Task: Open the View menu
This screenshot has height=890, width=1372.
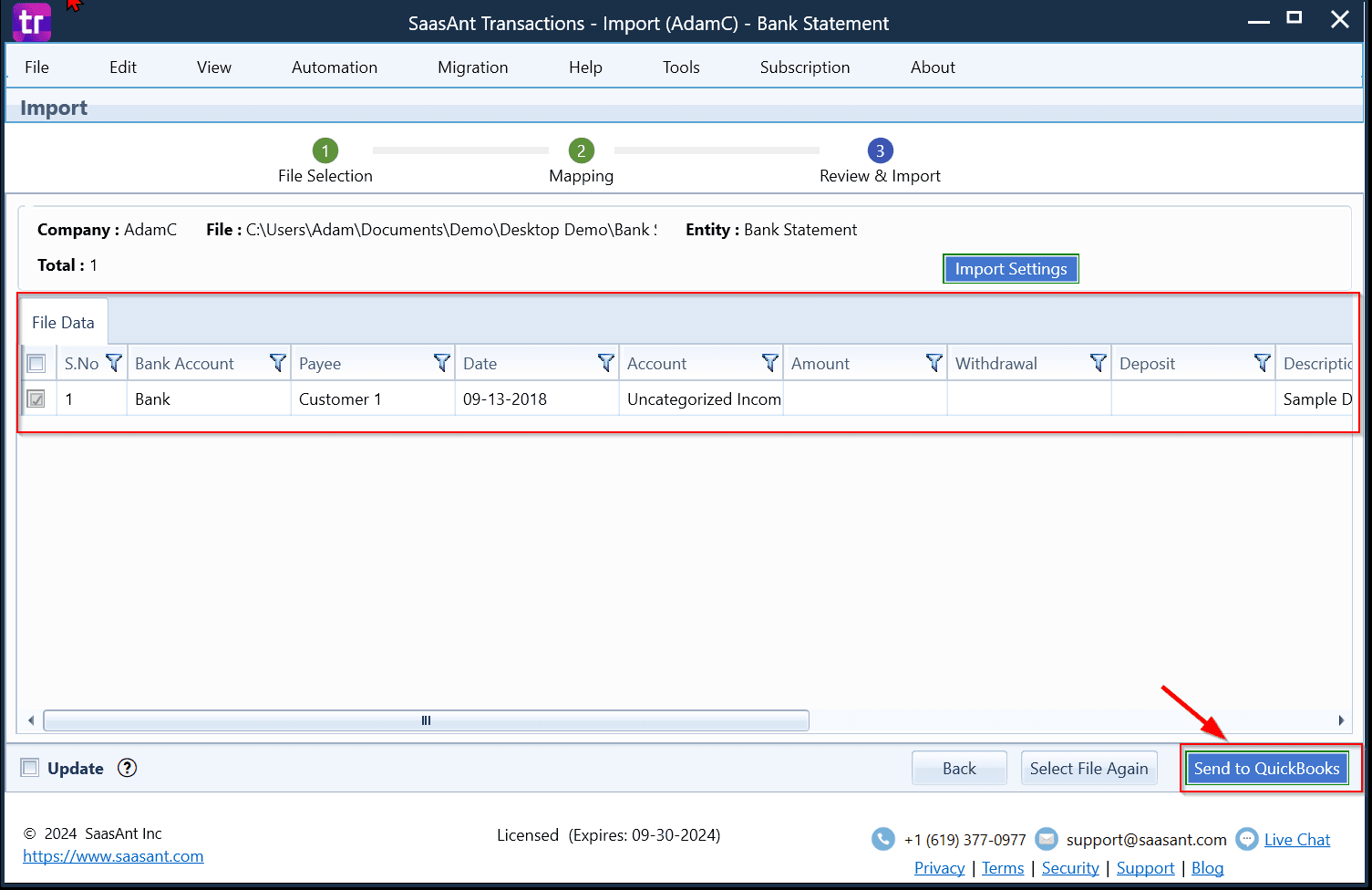Action: (214, 67)
